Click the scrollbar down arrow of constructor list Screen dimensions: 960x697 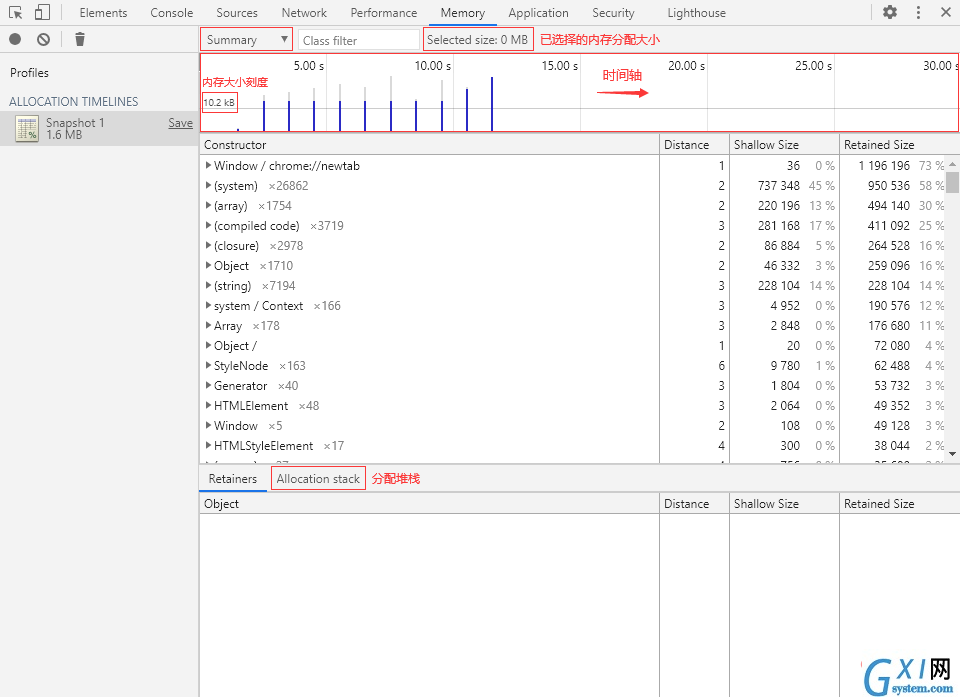pos(952,454)
